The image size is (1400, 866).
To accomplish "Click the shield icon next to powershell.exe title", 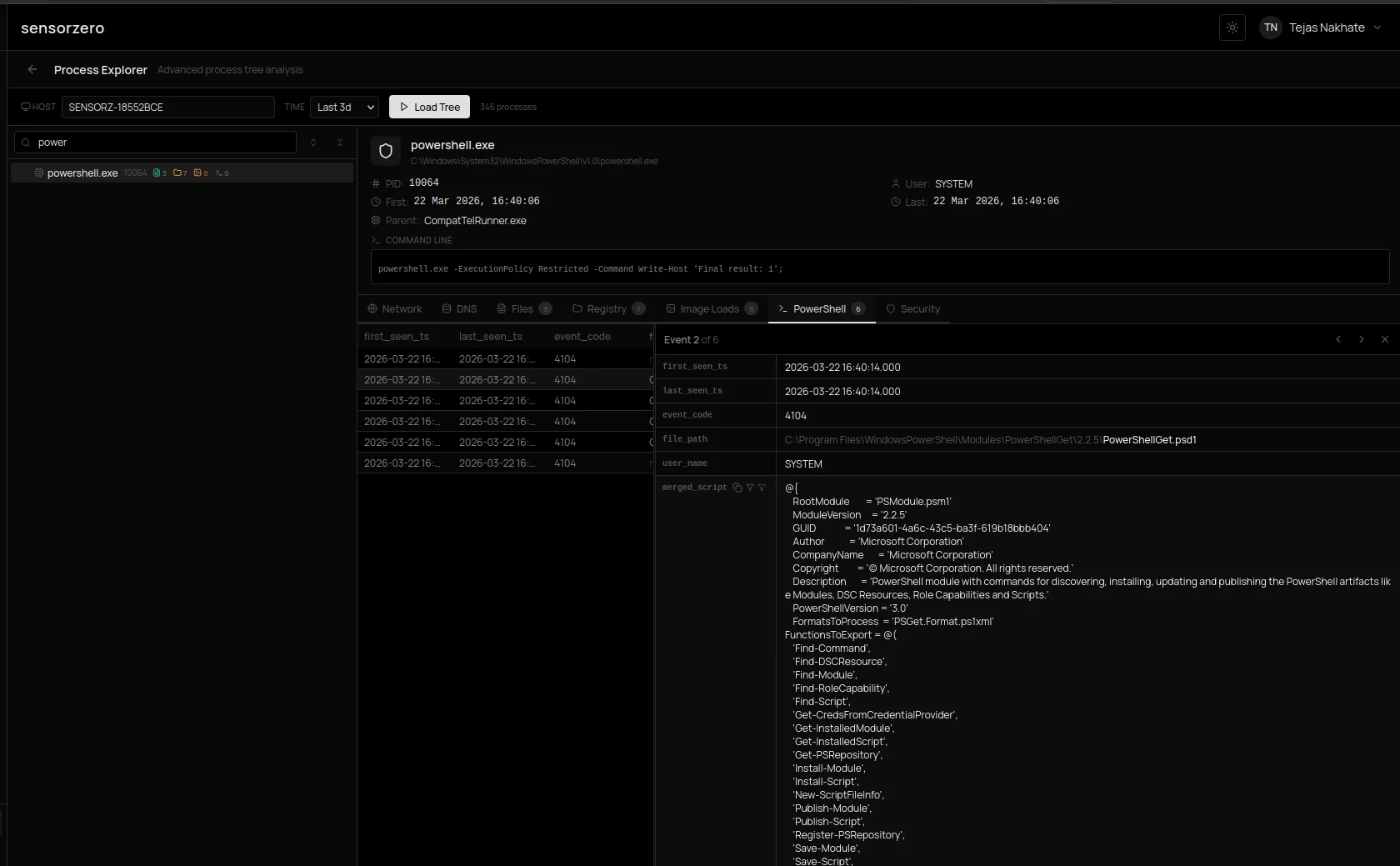I will click(386, 151).
